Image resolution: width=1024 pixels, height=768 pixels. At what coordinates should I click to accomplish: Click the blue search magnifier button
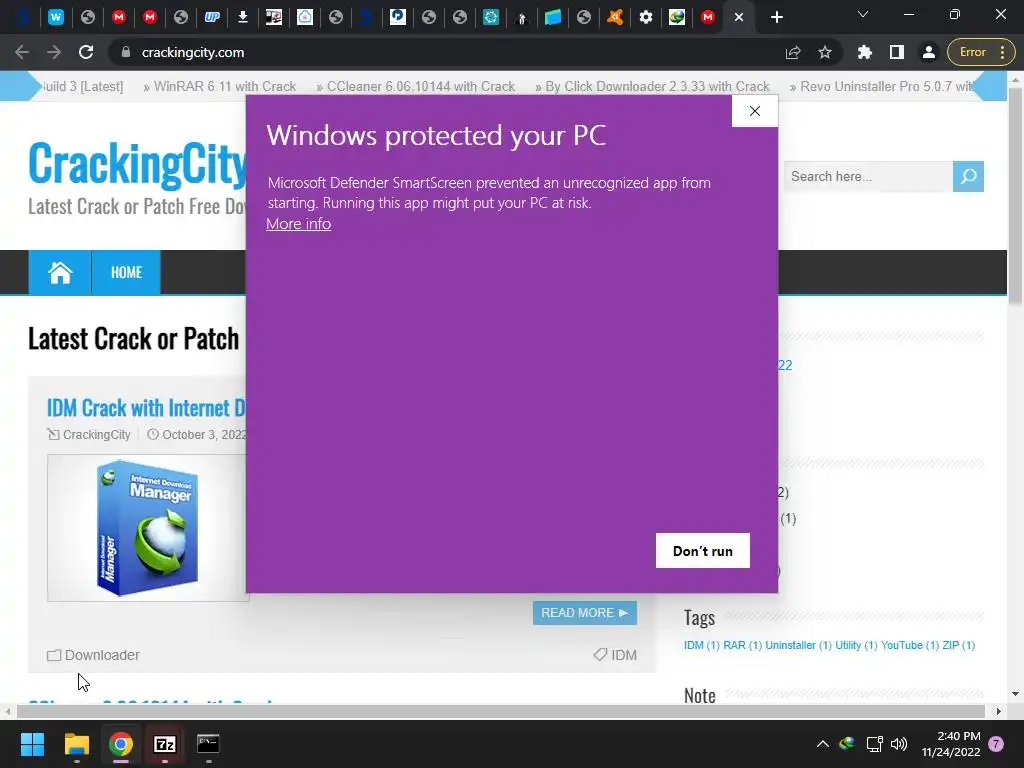(968, 176)
